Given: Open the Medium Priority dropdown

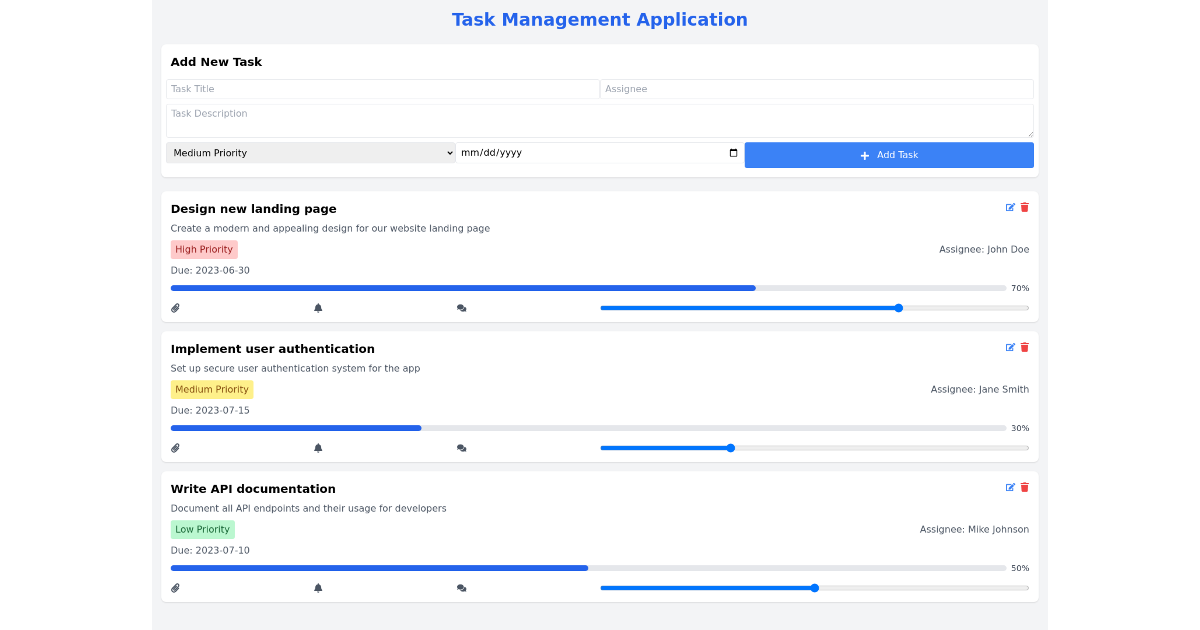Looking at the screenshot, I should pos(310,153).
